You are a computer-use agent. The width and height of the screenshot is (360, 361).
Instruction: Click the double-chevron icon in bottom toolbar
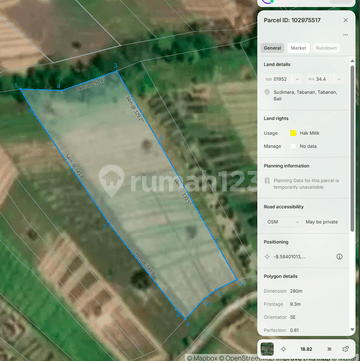329,349
